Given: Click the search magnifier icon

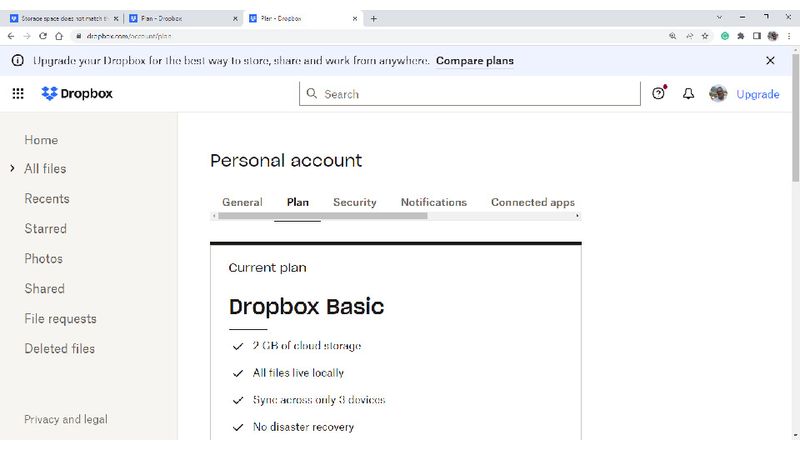Looking at the screenshot, I should (311, 93).
